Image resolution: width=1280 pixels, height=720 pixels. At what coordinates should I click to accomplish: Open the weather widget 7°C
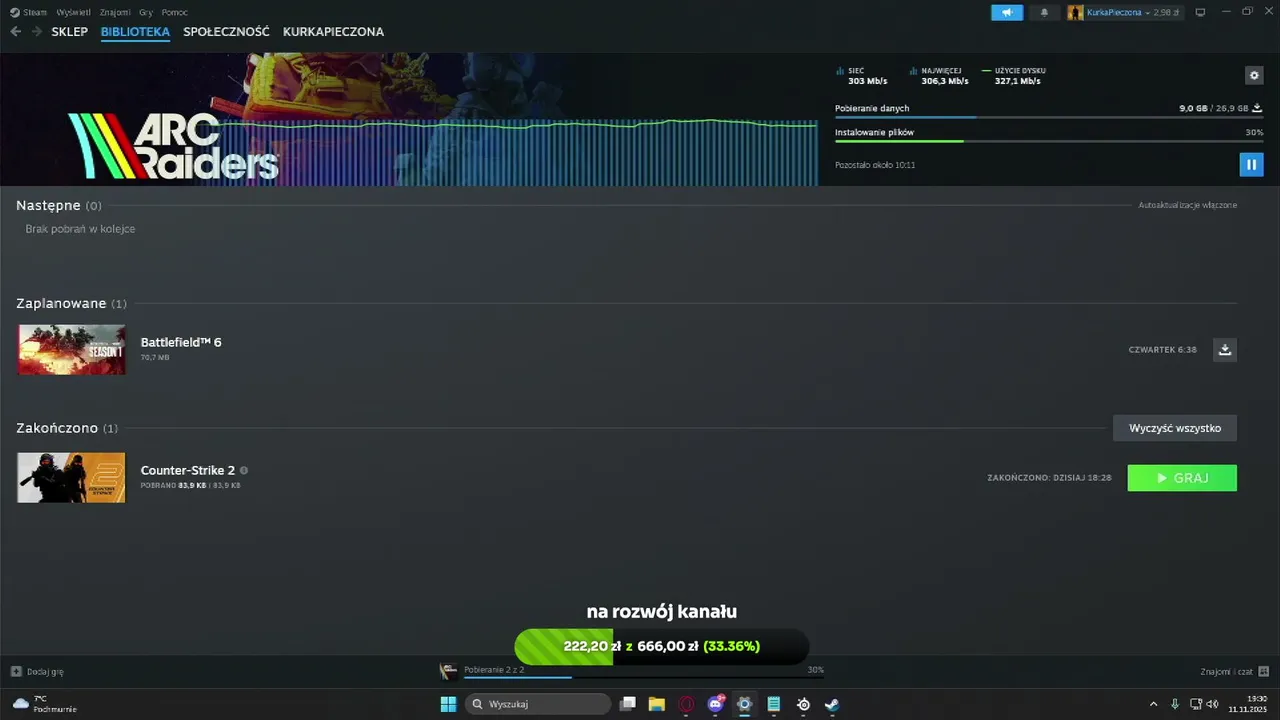pos(45,704)
